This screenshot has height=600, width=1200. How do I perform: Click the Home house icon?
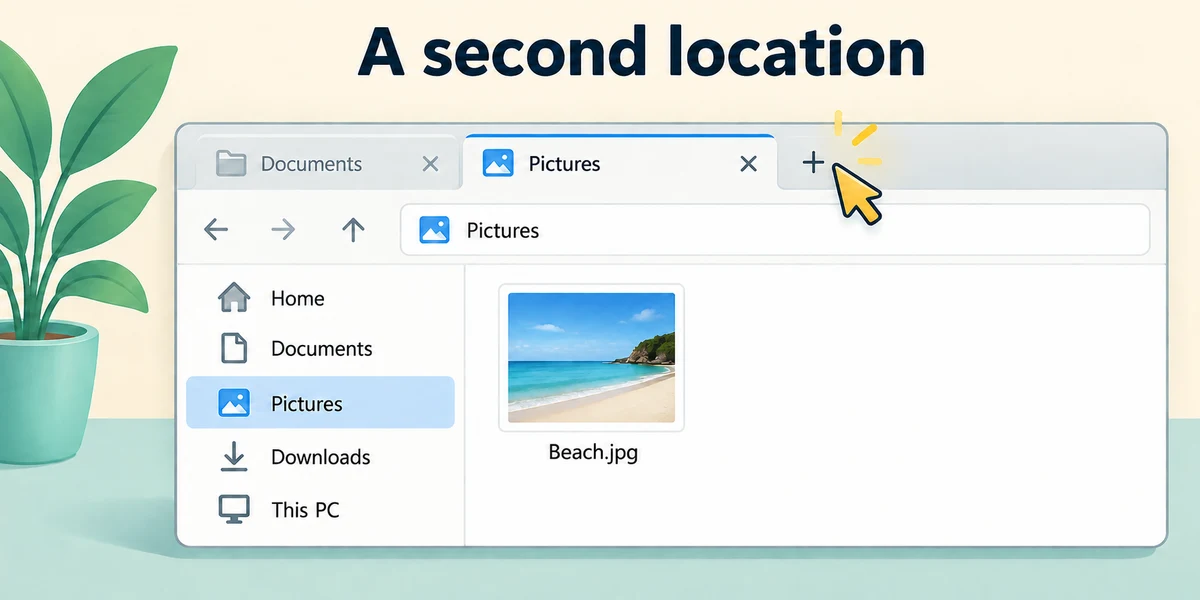tap(234, 297)
